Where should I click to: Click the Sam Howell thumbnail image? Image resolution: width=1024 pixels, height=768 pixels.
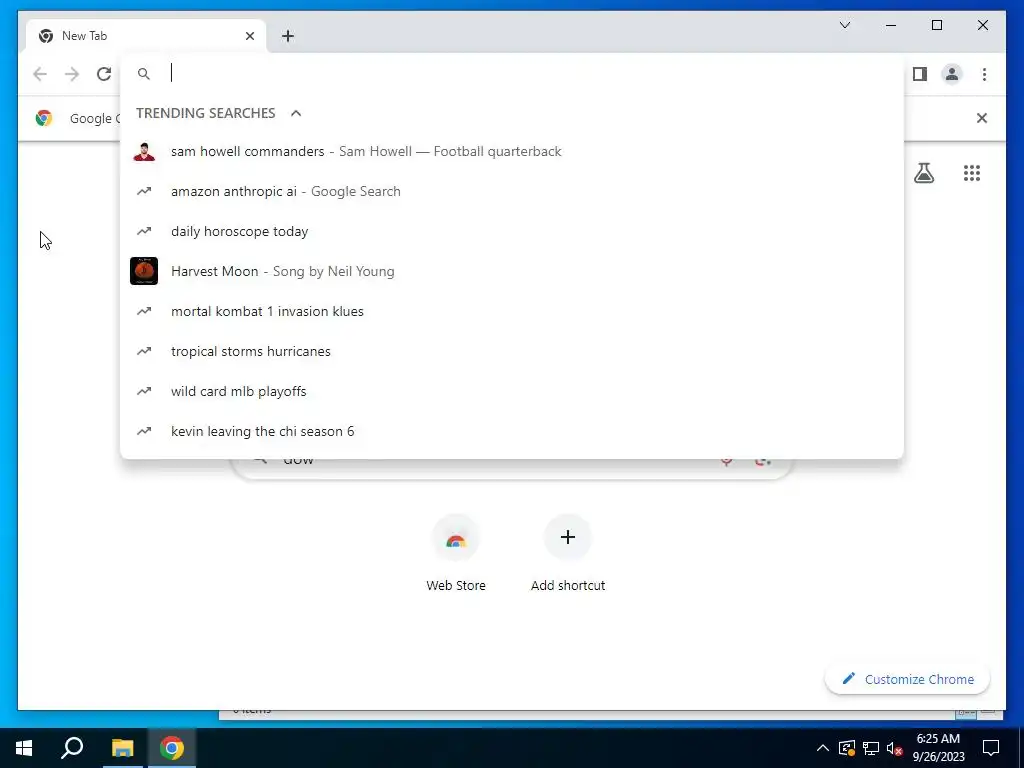[x=144, y=152]
